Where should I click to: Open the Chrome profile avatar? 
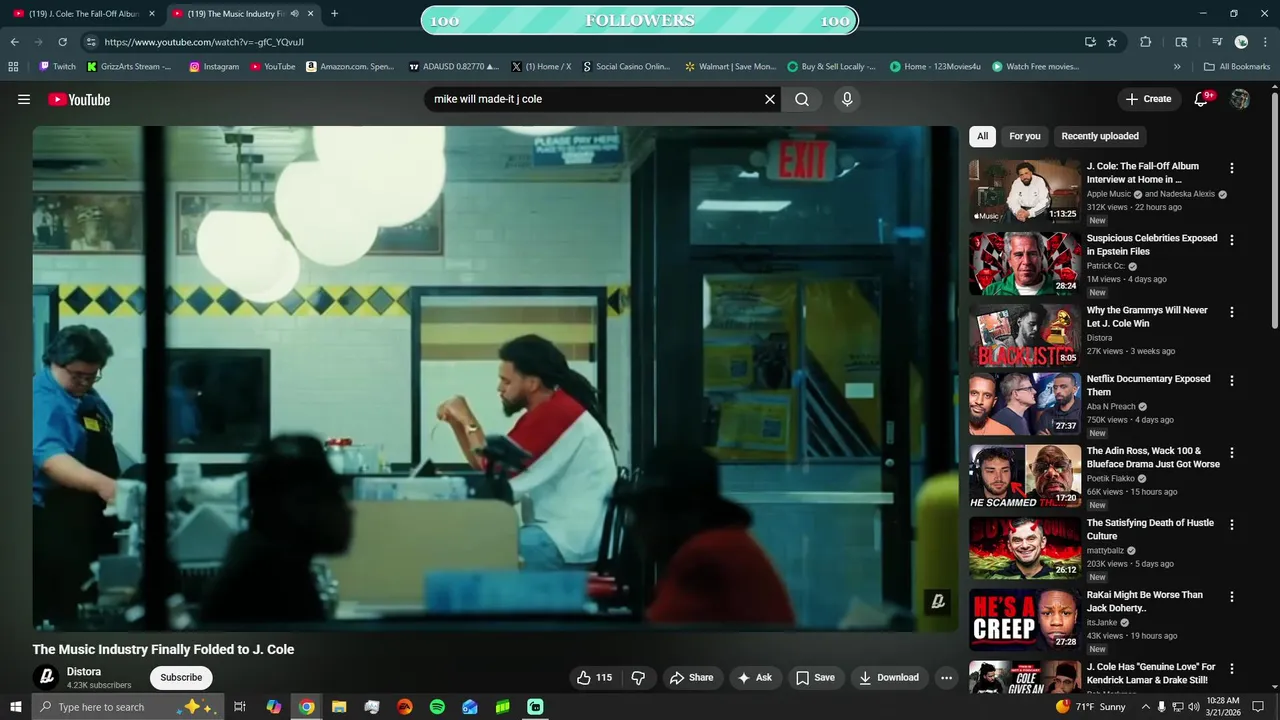1241,42
